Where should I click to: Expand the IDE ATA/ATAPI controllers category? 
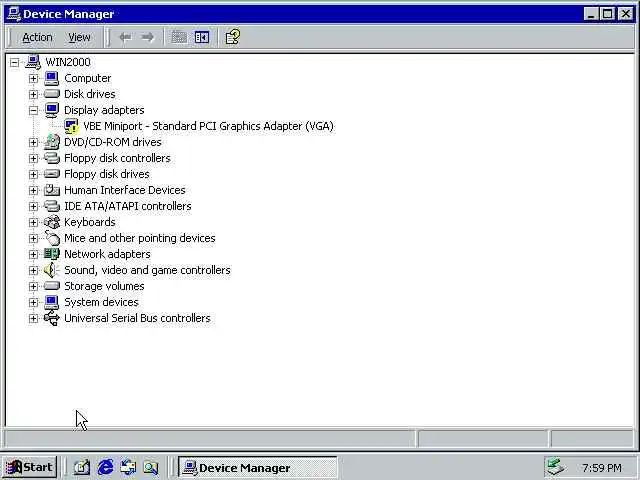[33, 207]
